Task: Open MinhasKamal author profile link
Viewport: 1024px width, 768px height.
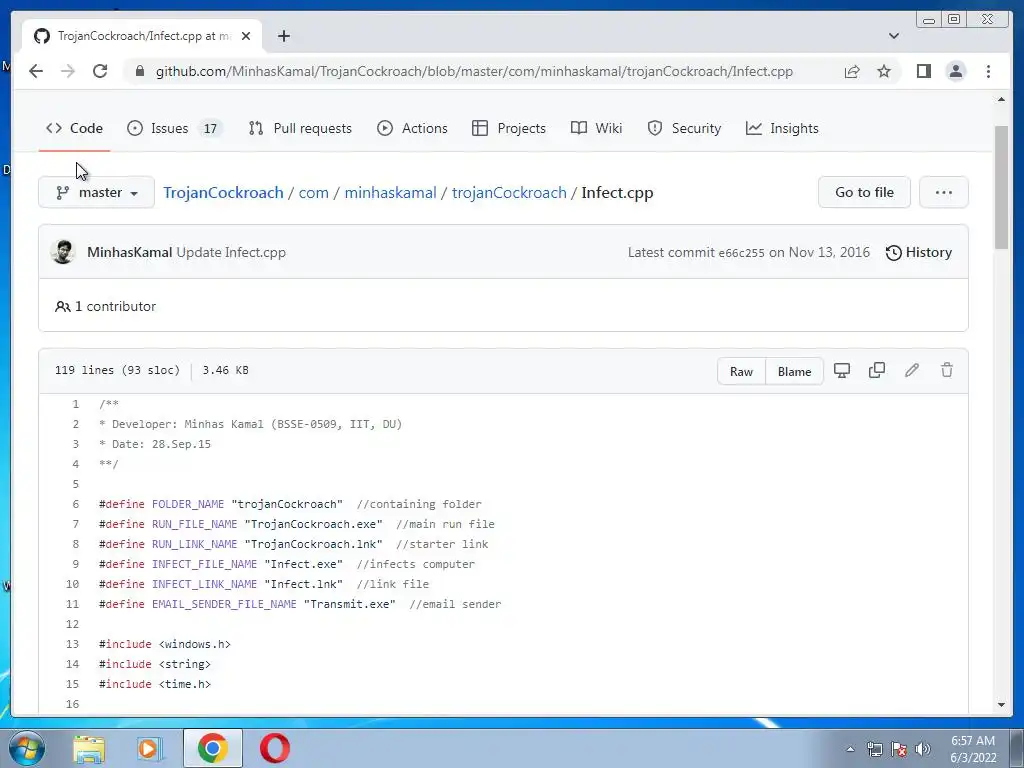Action: tap(130, 252)
